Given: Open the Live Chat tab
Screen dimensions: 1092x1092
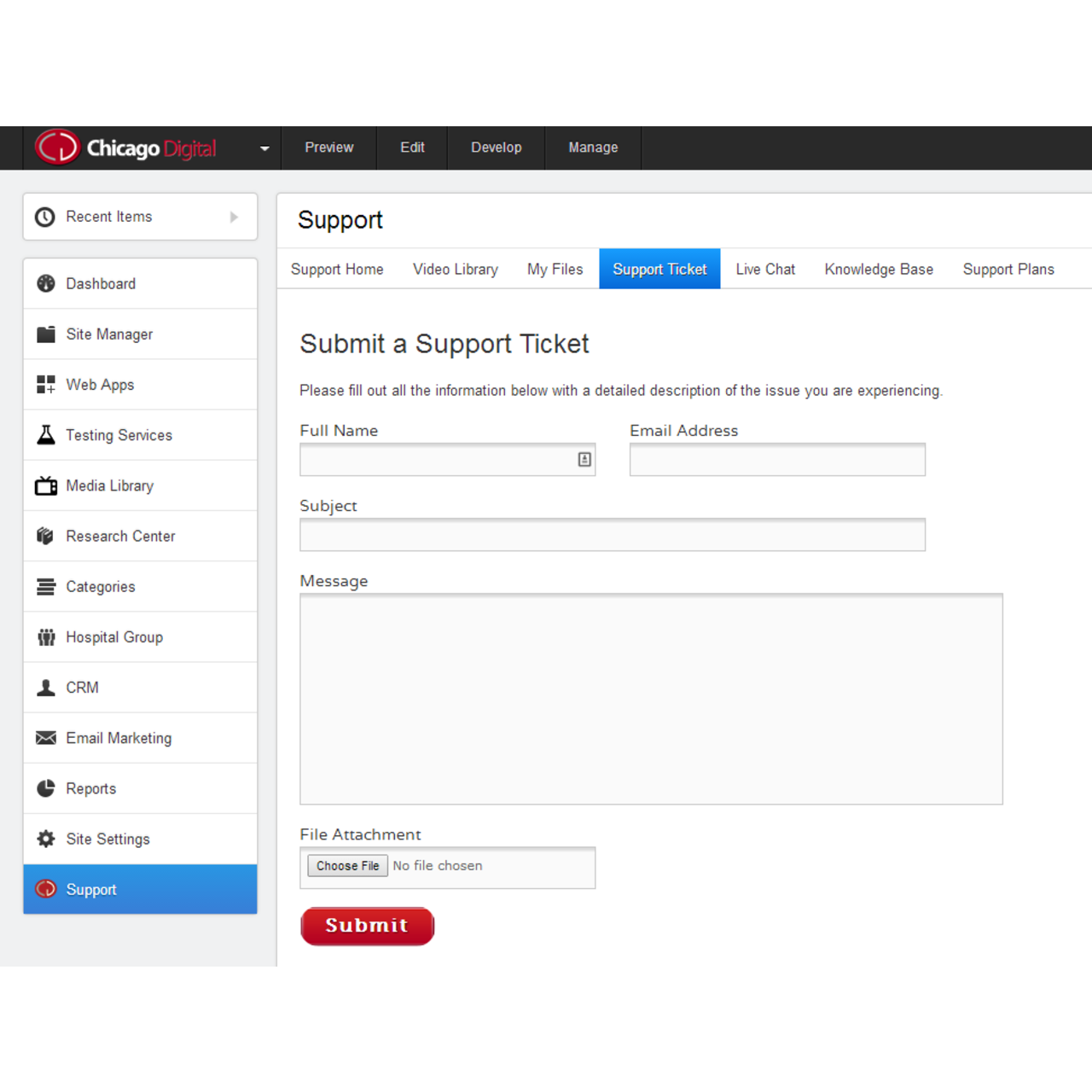Looking at the screenshot, I should [x=765, y=269].
